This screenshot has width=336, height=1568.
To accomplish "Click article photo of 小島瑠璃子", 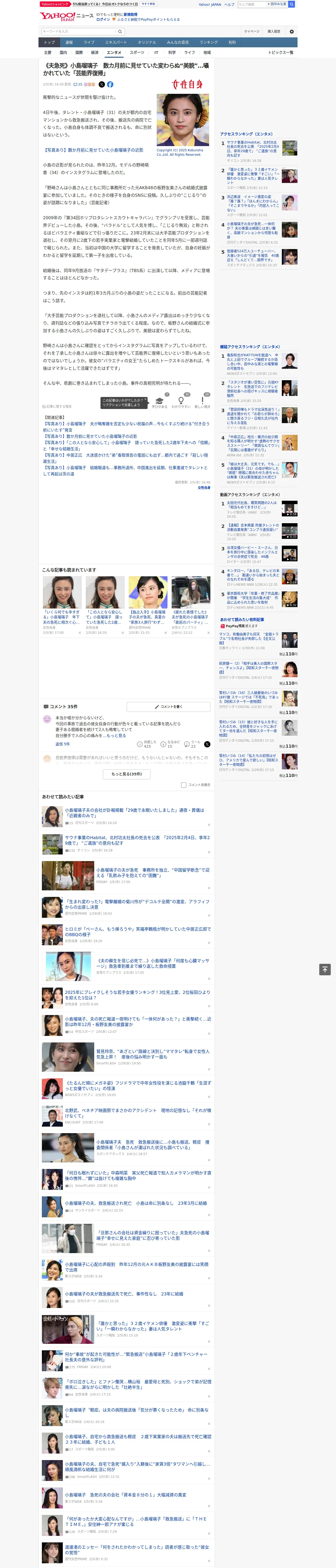I will (x=182, y=119).
